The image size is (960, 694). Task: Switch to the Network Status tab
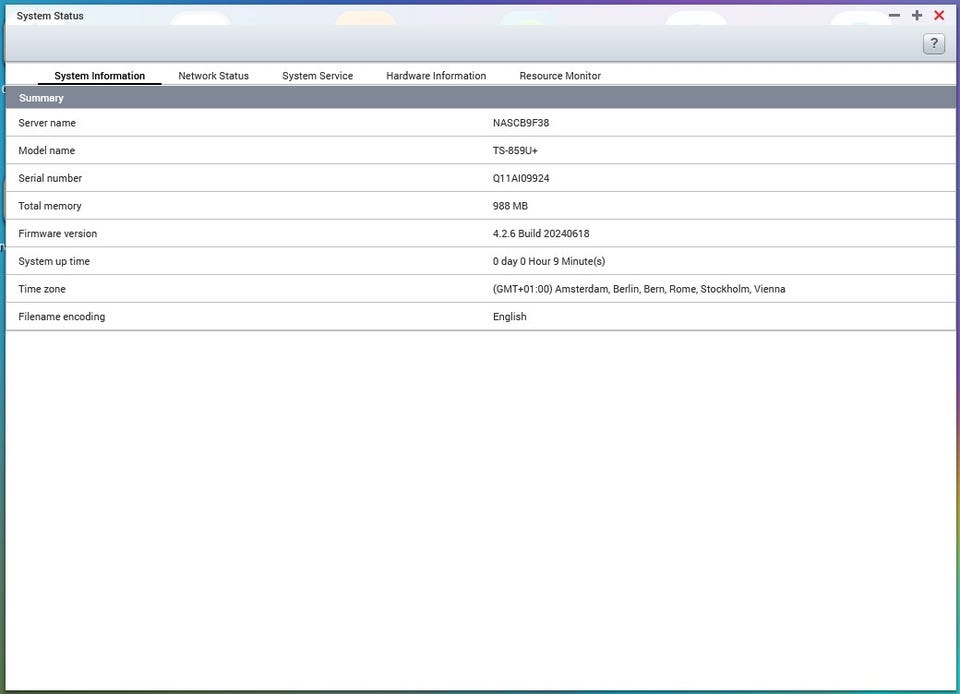(x=214, y=76)
